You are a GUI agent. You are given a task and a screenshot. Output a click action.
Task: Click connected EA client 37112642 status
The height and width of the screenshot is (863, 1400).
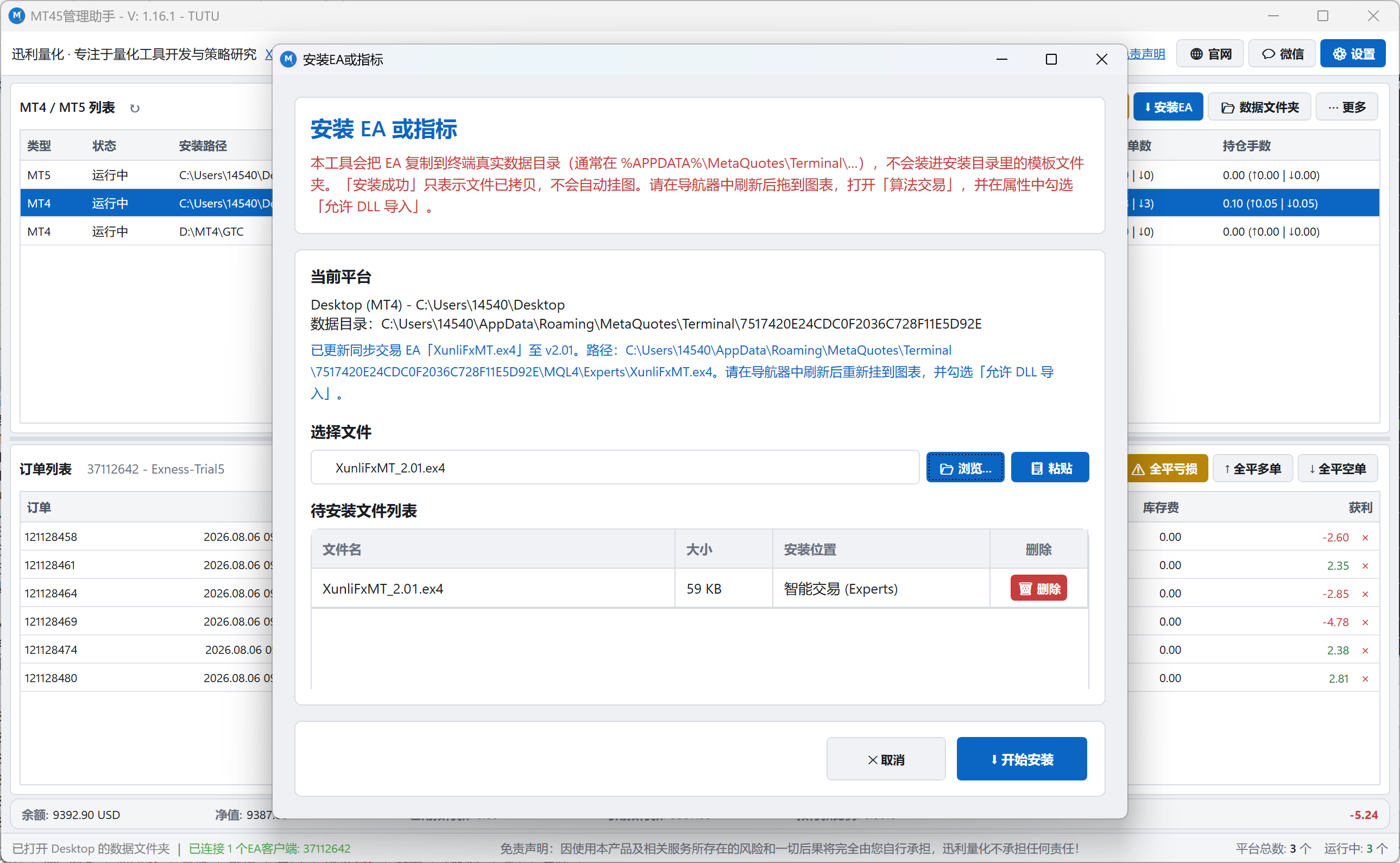[269, 848]
